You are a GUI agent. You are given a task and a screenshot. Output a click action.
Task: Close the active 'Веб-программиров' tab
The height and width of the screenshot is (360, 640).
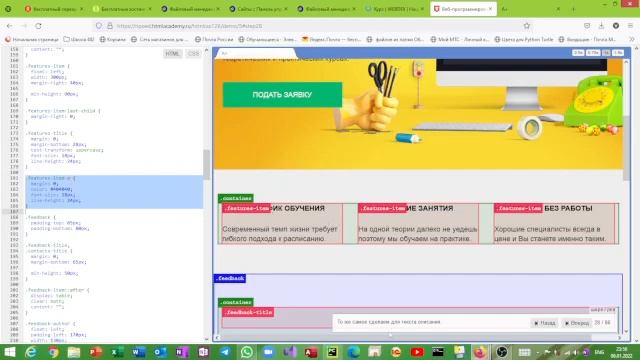[x=490, y=9]
